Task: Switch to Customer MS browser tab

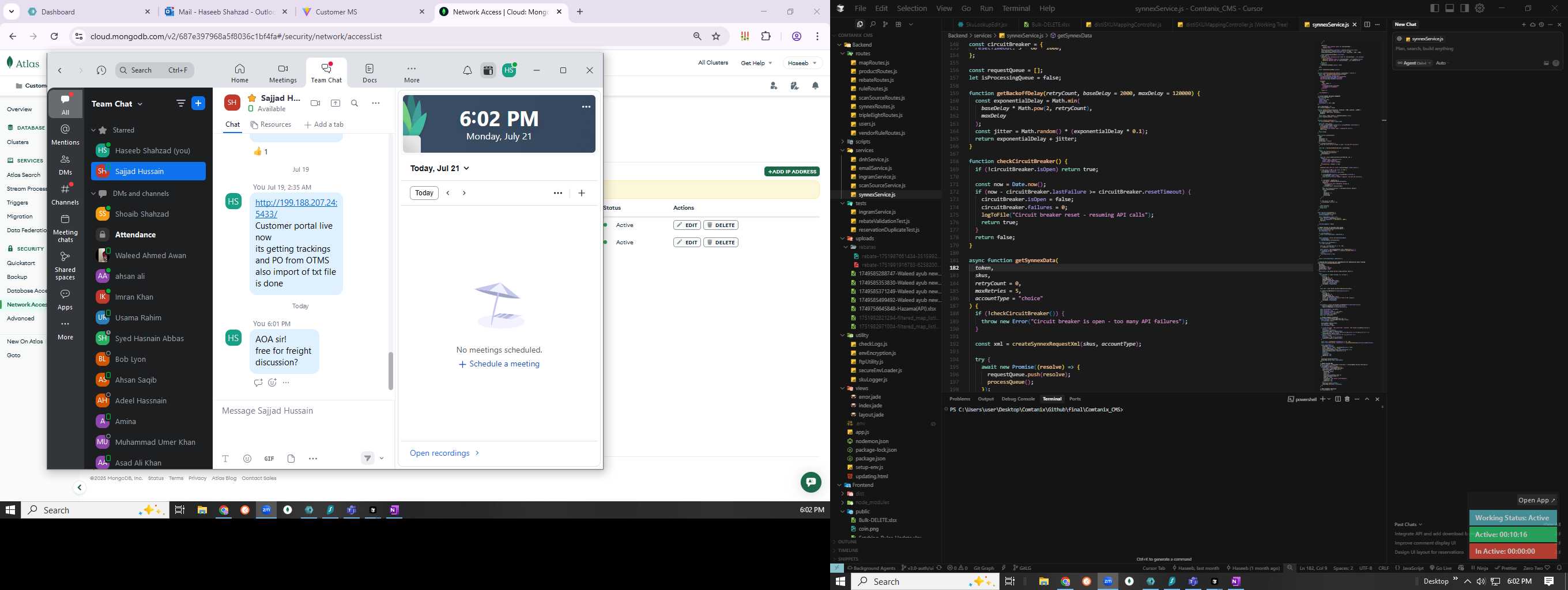Action: (x=363, y=12)
